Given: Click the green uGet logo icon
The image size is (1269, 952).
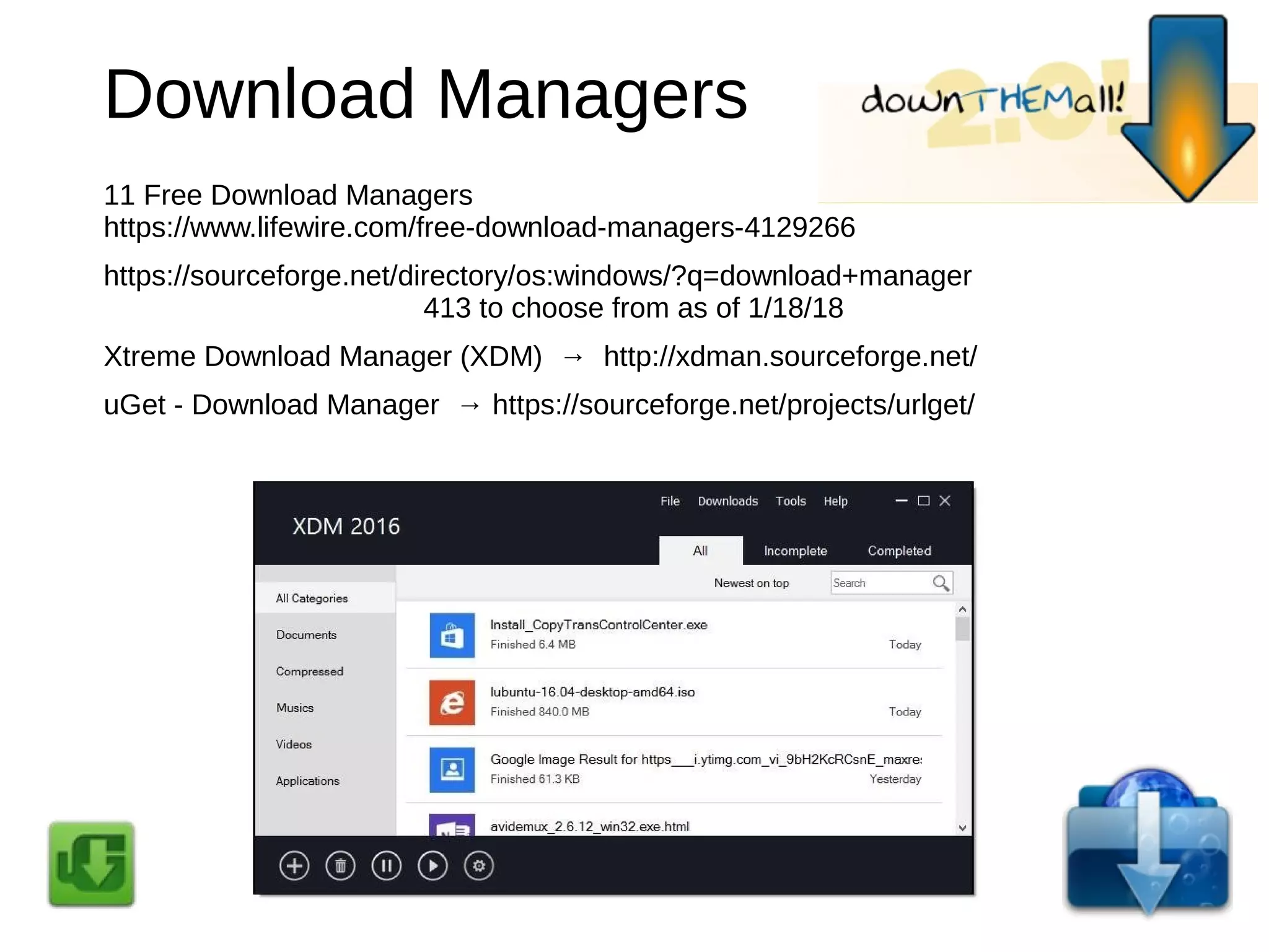Looking at the screenshot, I should 92,864.
